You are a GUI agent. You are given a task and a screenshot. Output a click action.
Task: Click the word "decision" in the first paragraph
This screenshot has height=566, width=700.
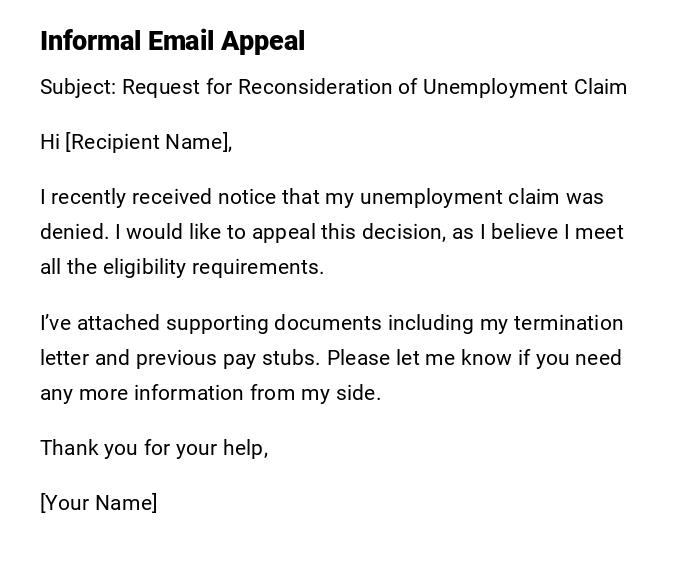click(x=401, y=232)
